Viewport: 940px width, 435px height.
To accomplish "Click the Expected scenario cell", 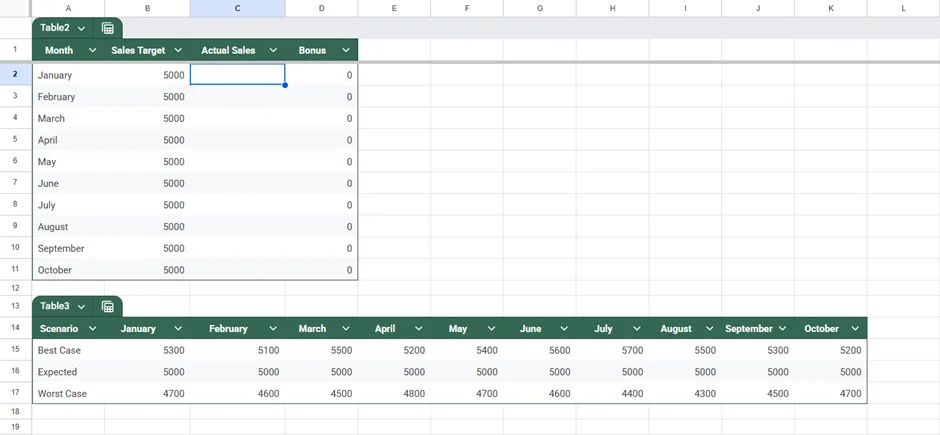I will pyautogui.click(x=68, y=371).
